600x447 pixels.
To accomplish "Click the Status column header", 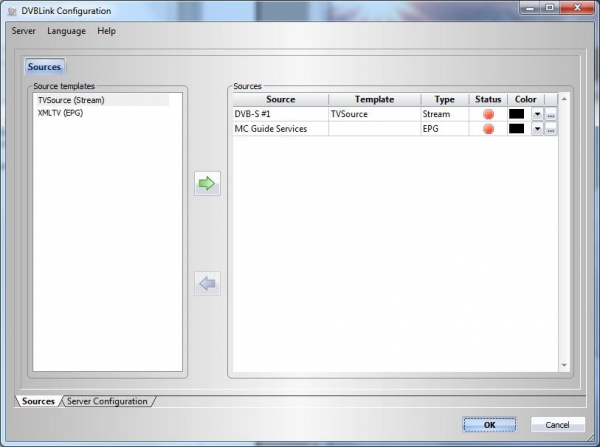I will coord(488,100).
